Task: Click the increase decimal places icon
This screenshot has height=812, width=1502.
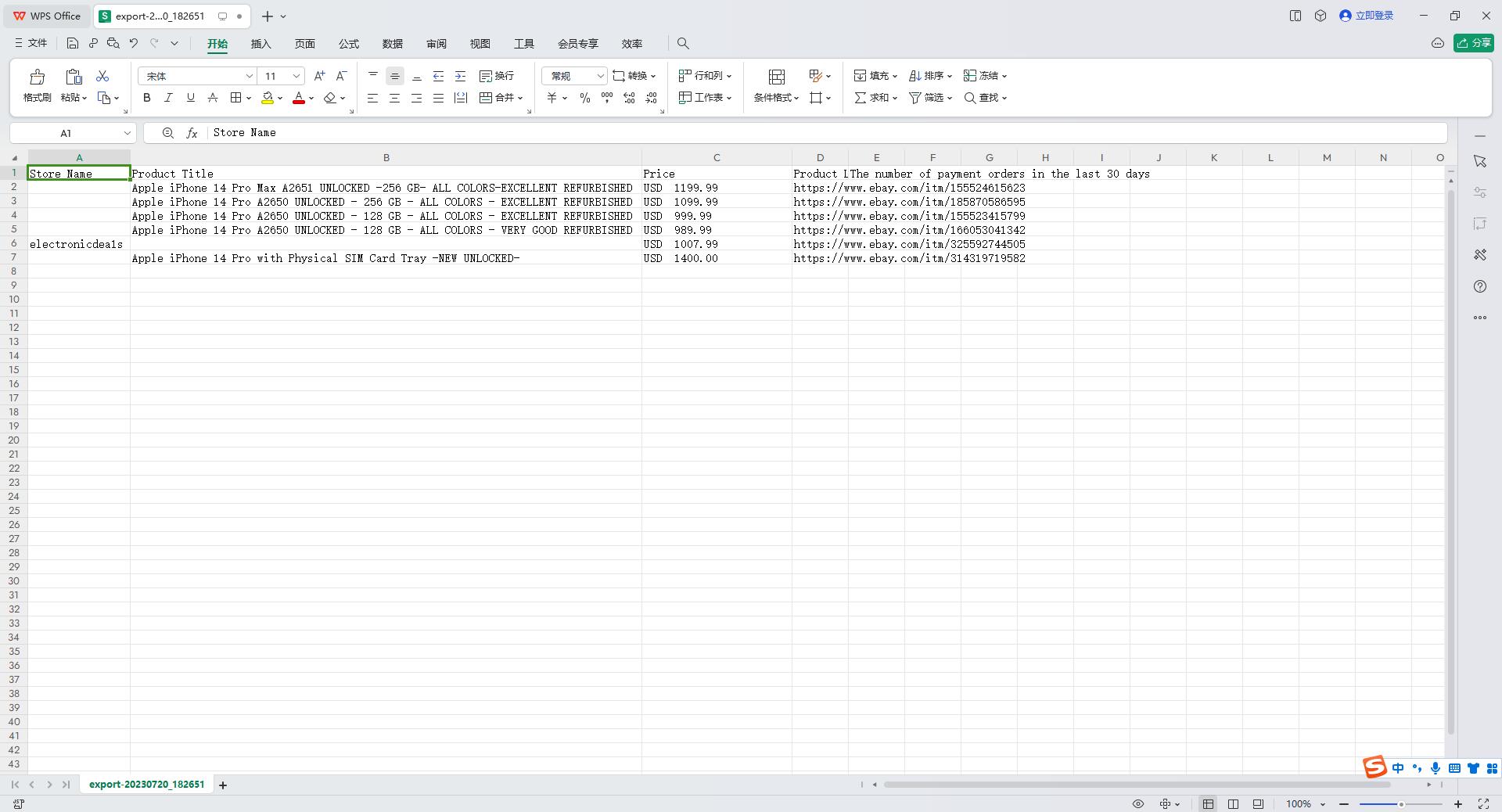Action: [630, 98]
